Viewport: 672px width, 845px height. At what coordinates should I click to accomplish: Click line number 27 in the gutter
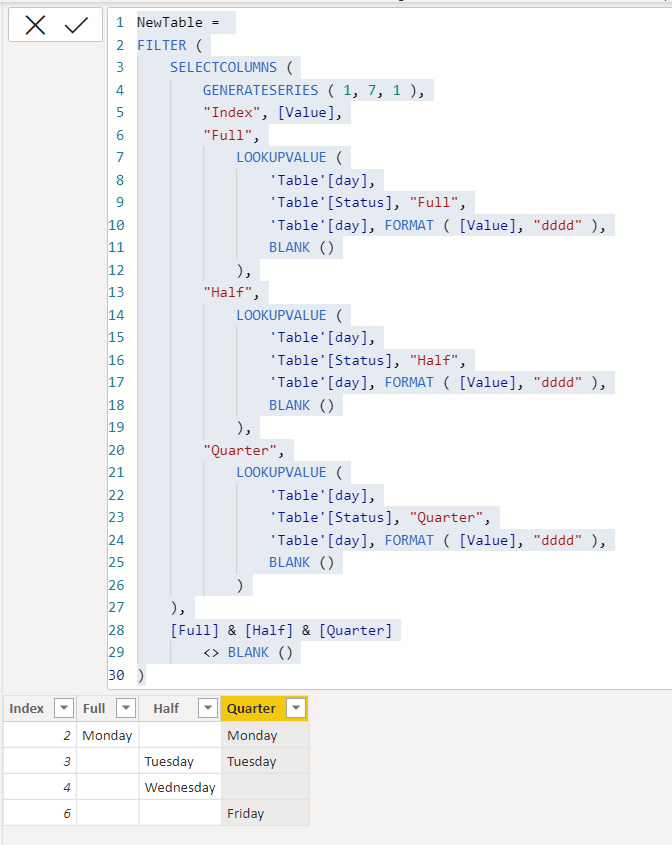click(x=116, y=608)
